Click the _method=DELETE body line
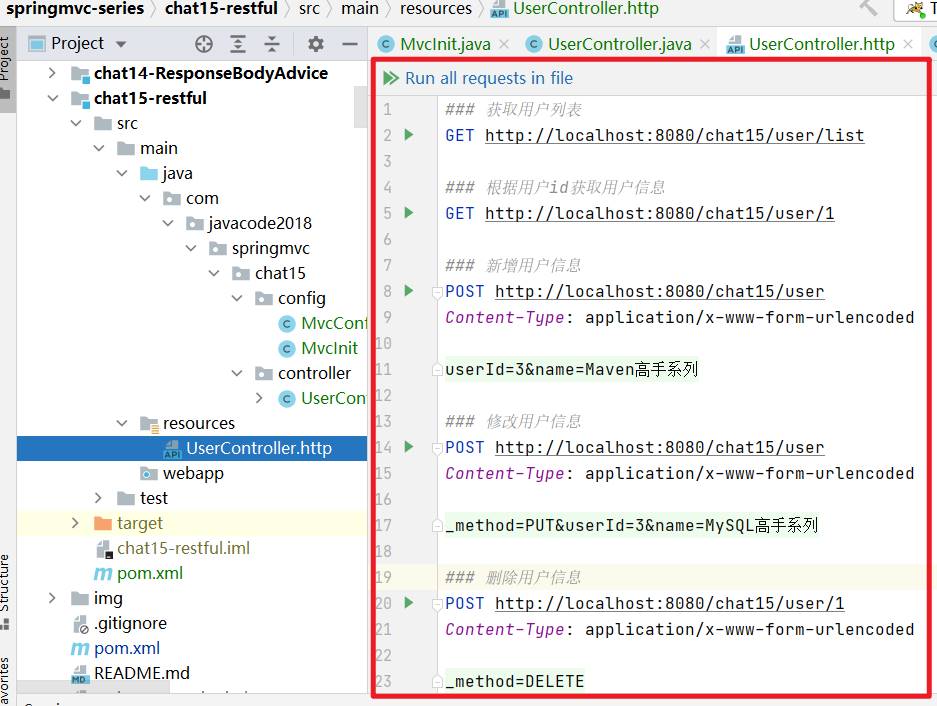 [x=515, y=681]
